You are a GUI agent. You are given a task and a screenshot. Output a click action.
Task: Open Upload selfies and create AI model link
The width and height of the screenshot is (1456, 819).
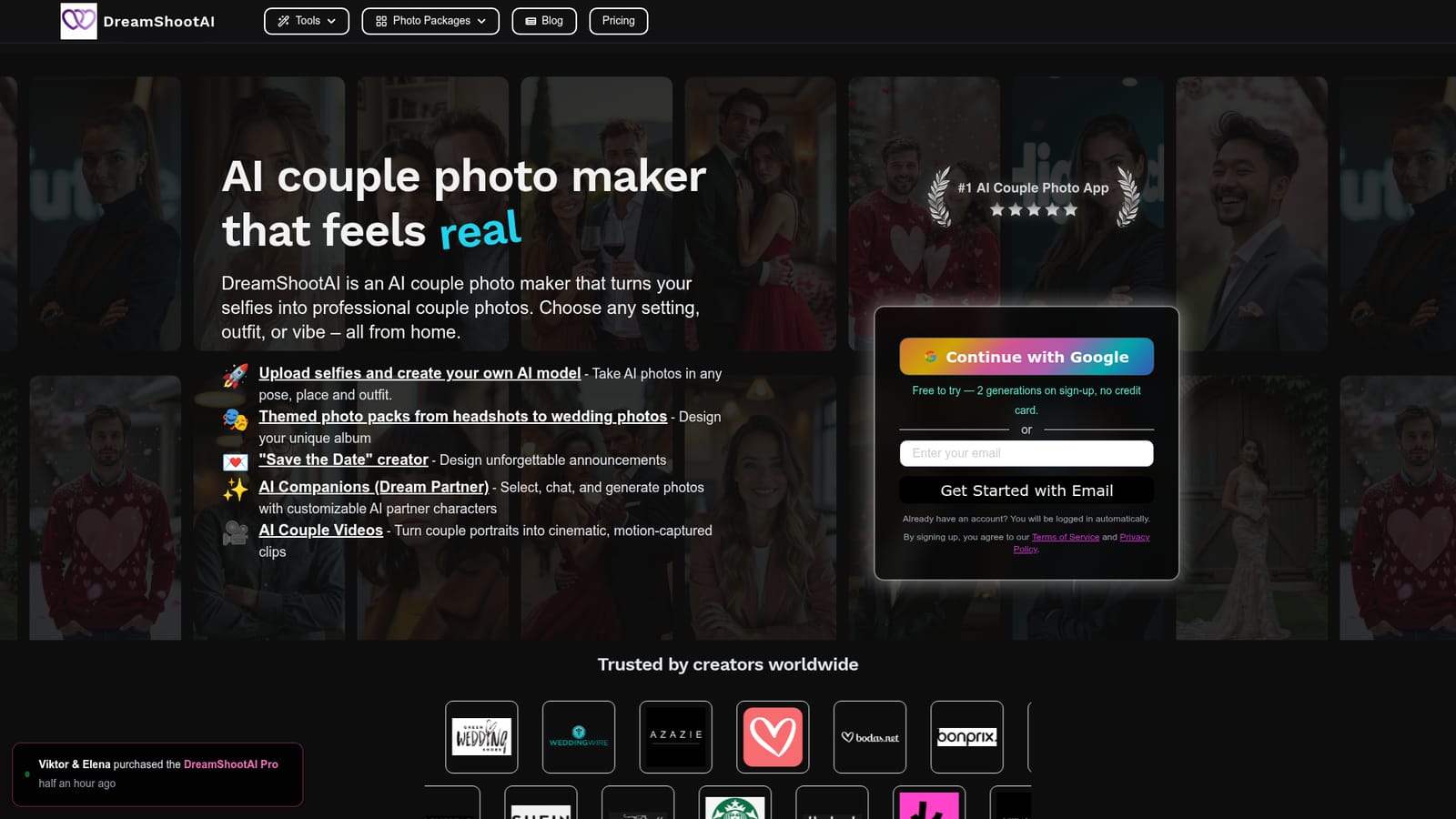(x=420, y=373)
